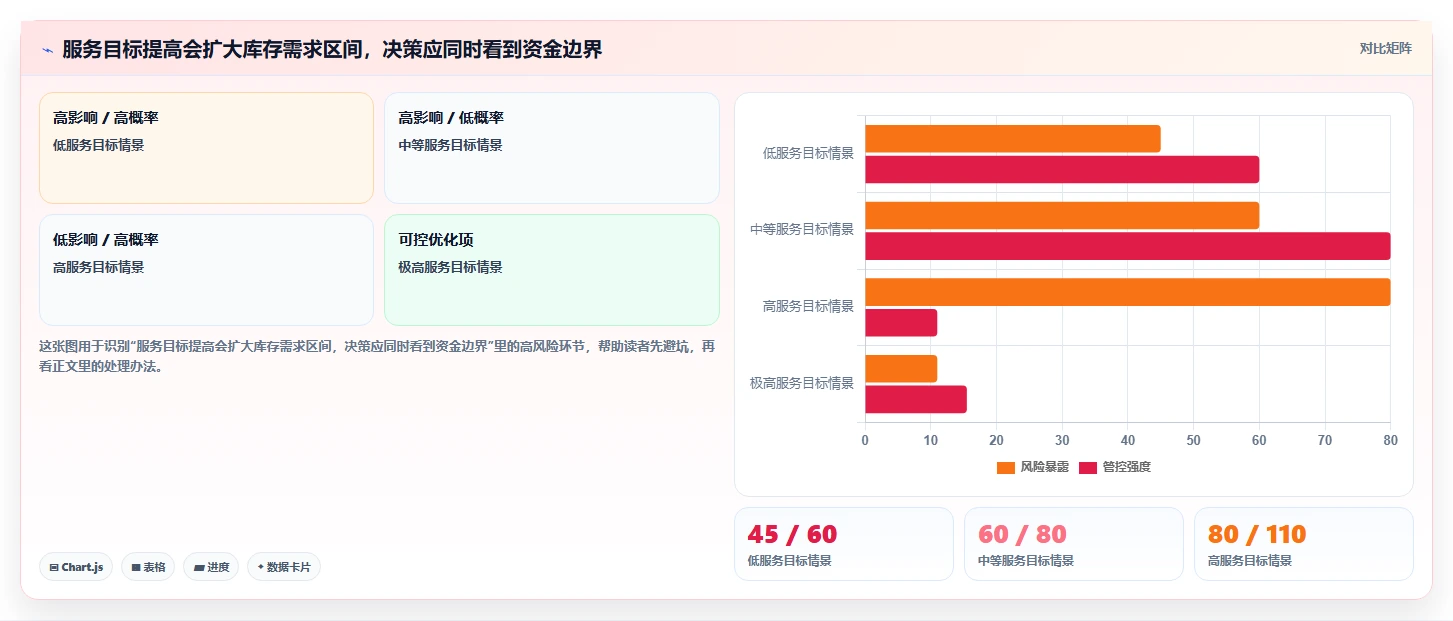1453x621 pixels.
Task: Click the red bar for 低服务目标情景
Action: [x=1062, y=169]
